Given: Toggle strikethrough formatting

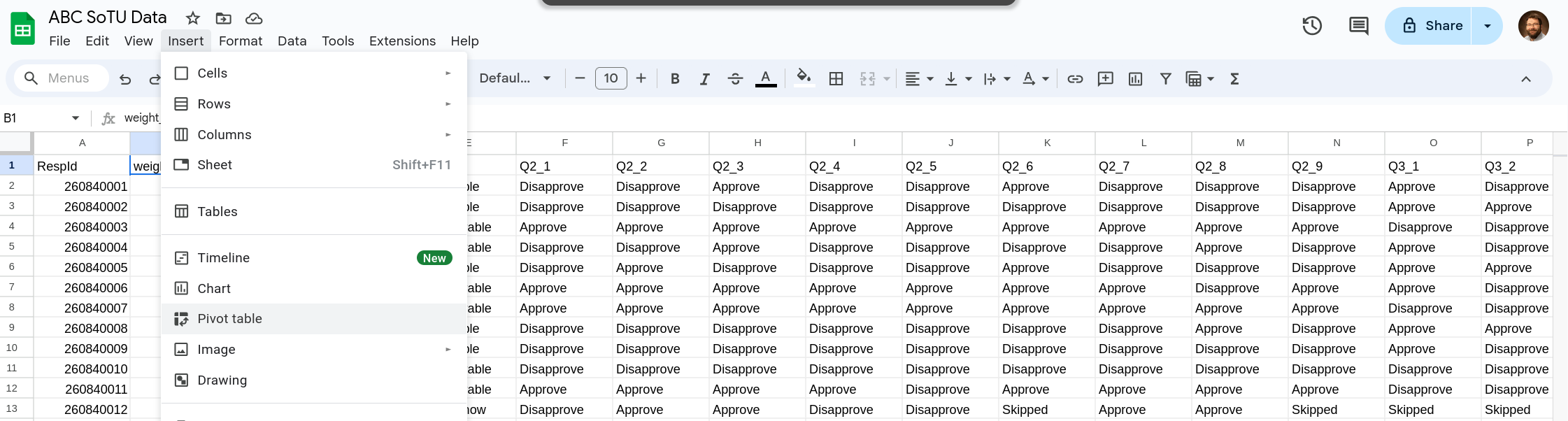Looking at the screenshot, I should point(735,79).
